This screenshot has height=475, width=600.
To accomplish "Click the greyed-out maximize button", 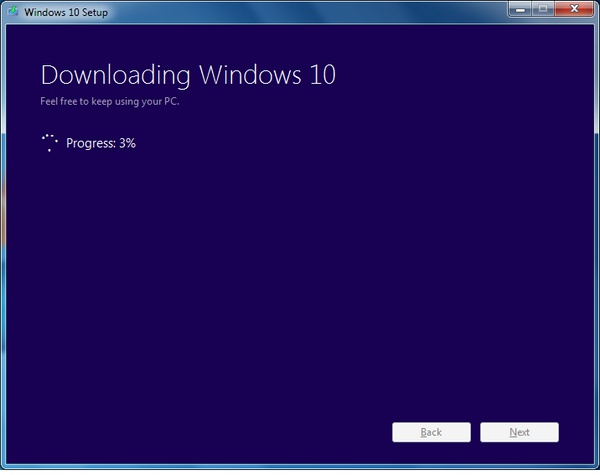I will [x=543, y=9].
